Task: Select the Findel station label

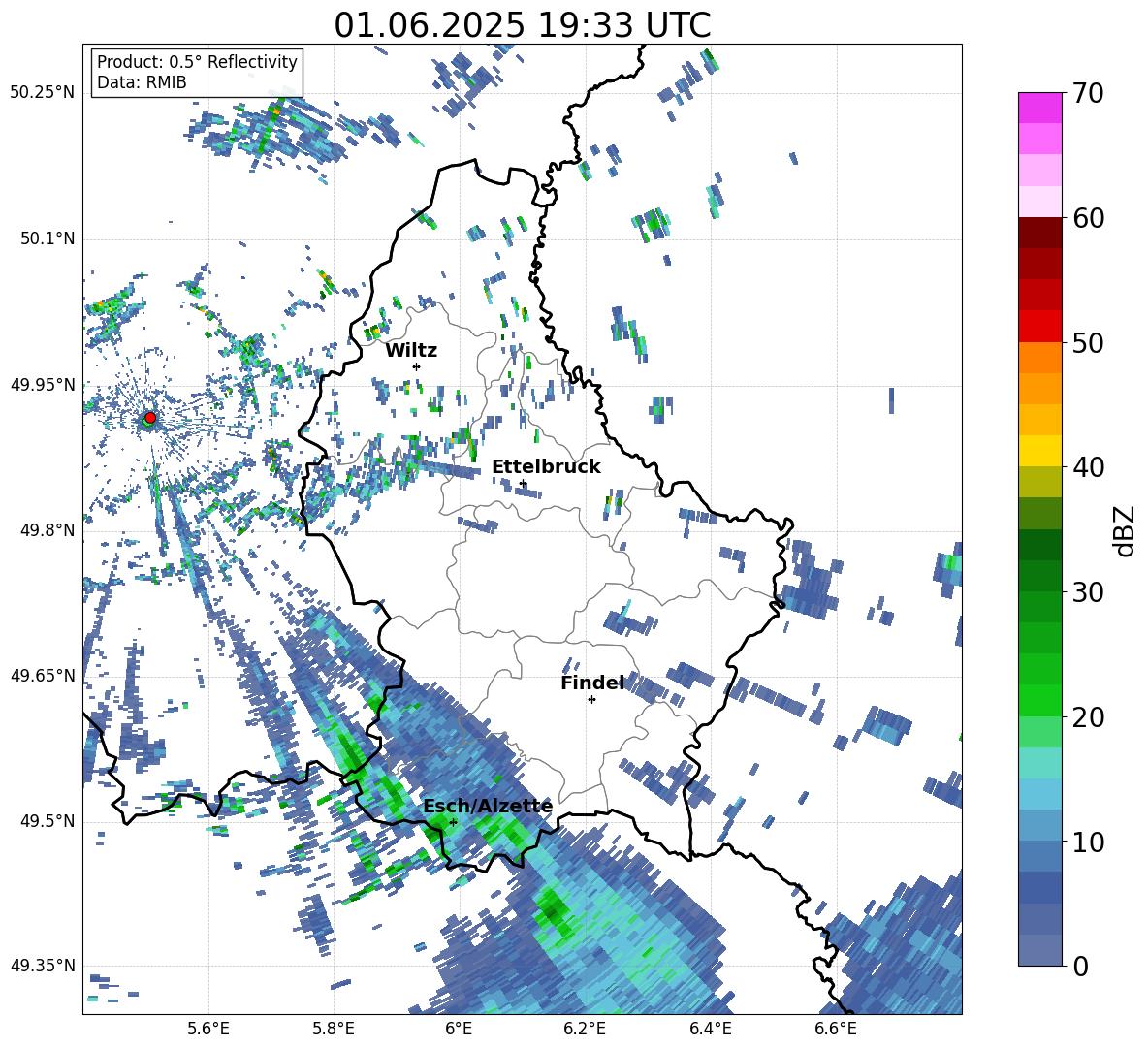Action: click(592, 683)
